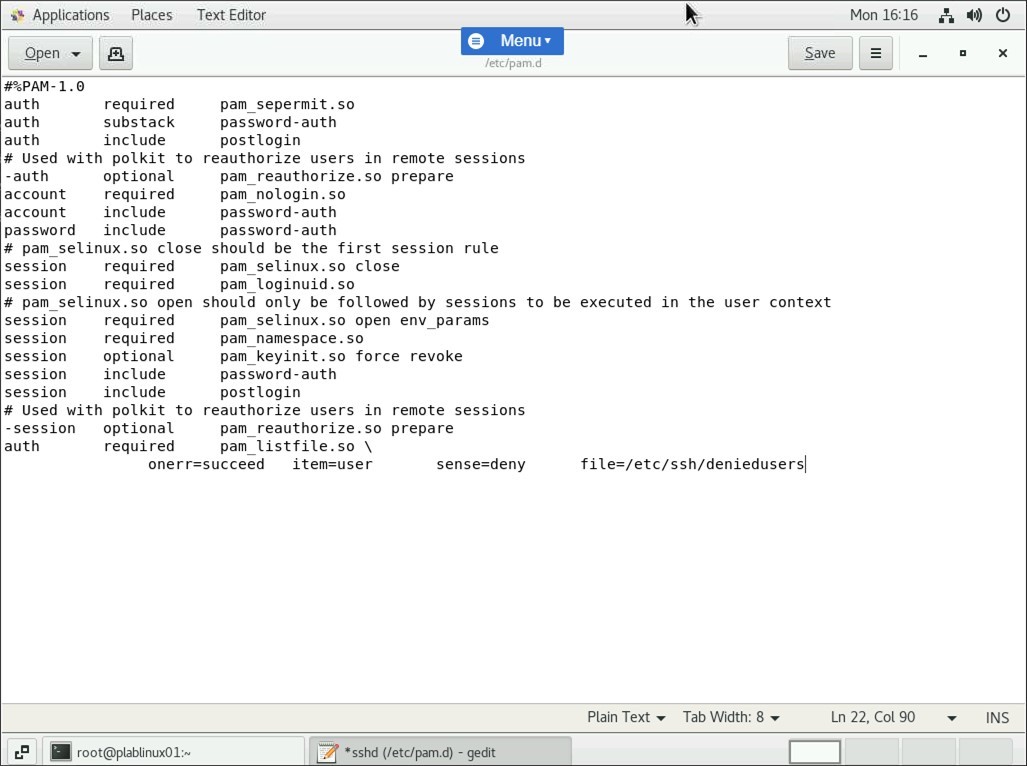Viewport: 1027px width, 766px height.
Task: Click the Text Editor menu item
Action: point(230,14)
